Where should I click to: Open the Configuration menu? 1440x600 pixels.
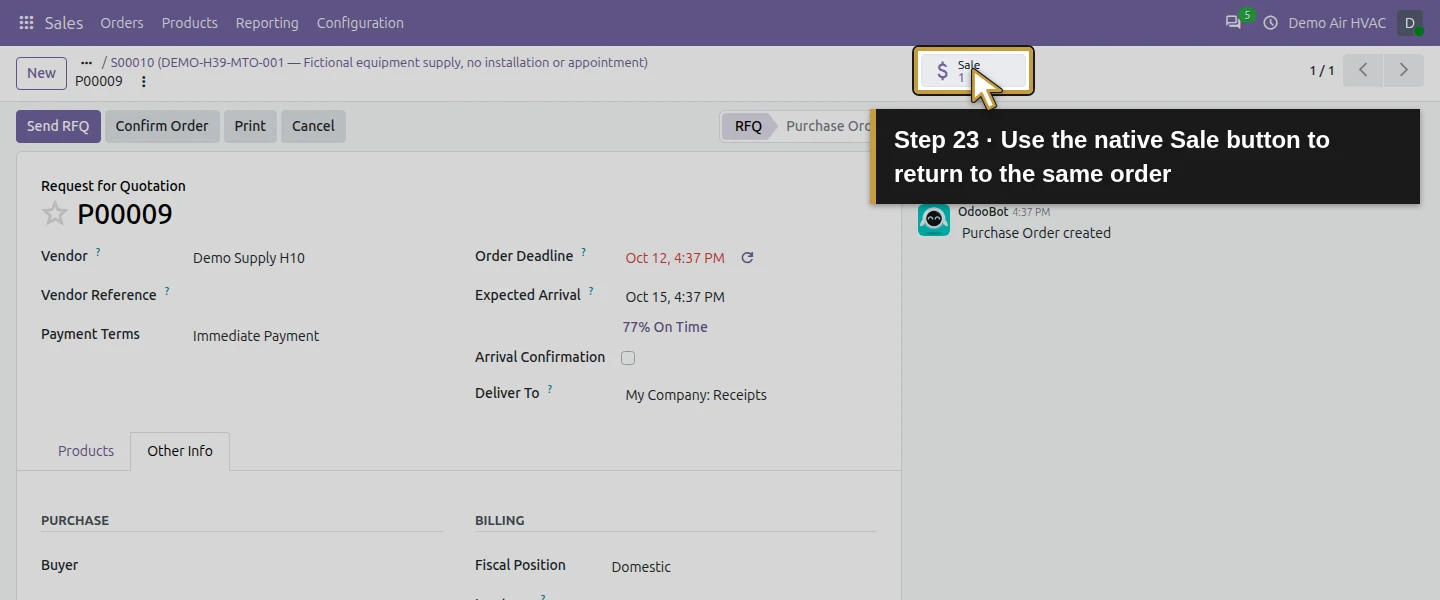[x=360, y=22]
